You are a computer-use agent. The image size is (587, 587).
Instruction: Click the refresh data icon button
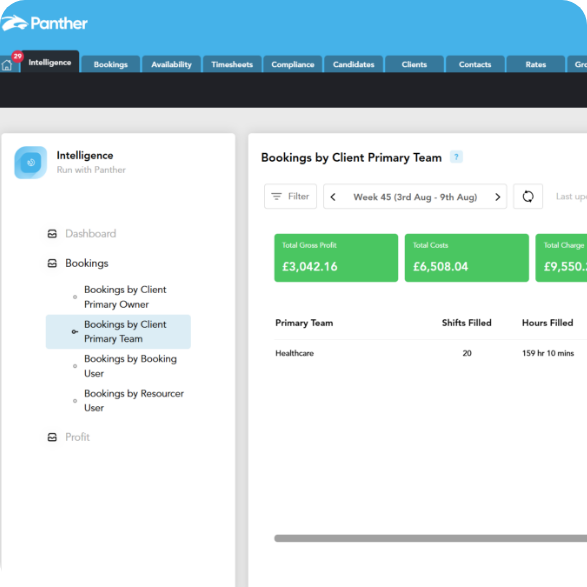click(528, 196)
